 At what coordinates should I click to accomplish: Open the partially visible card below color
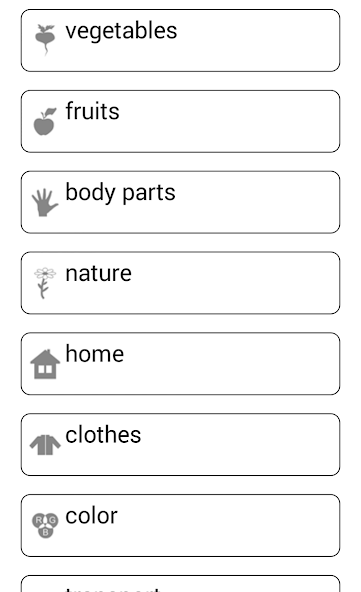pyautogui.click(x=180, y=584)
